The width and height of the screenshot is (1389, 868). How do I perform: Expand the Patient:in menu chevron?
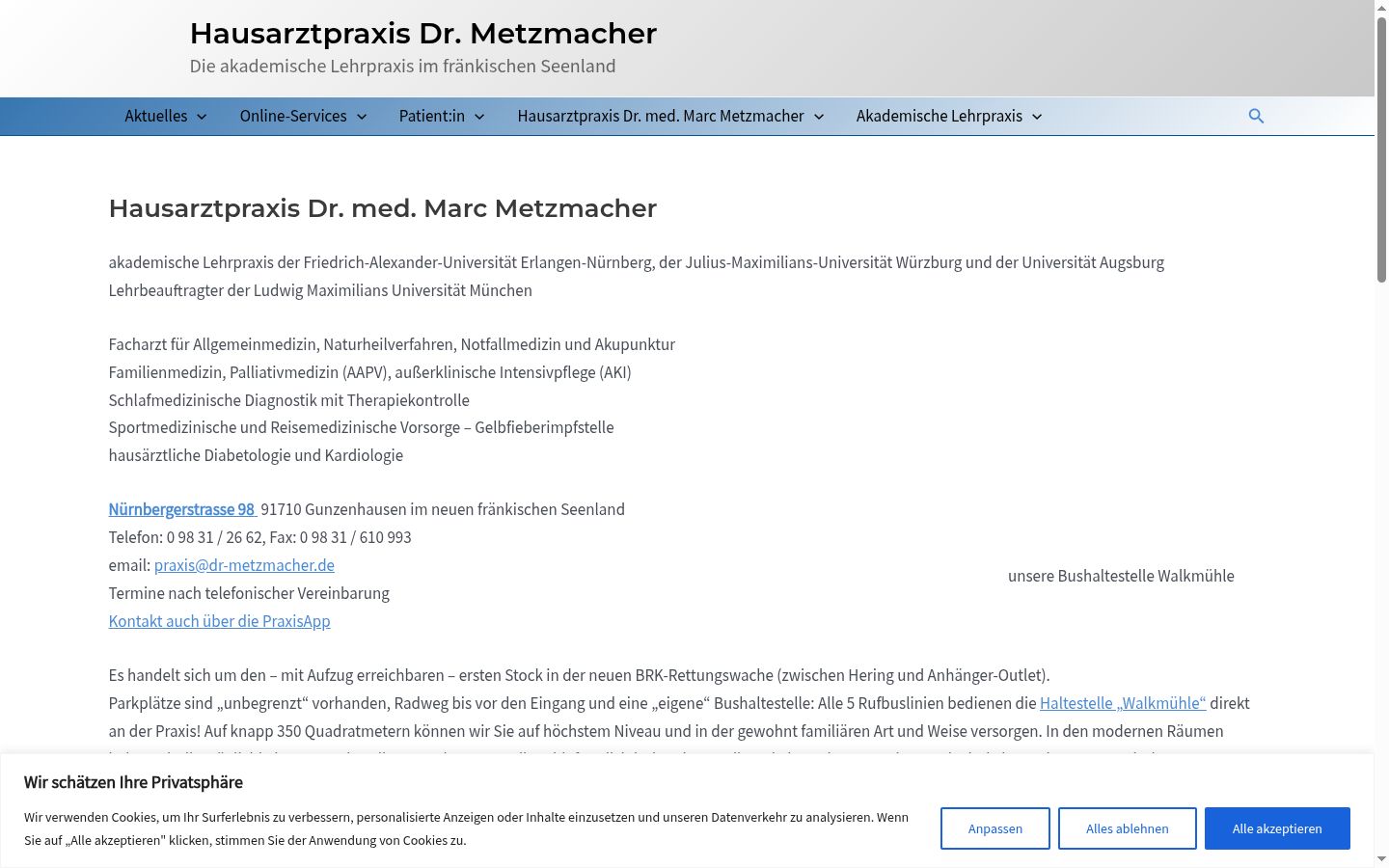click(479, 117)
